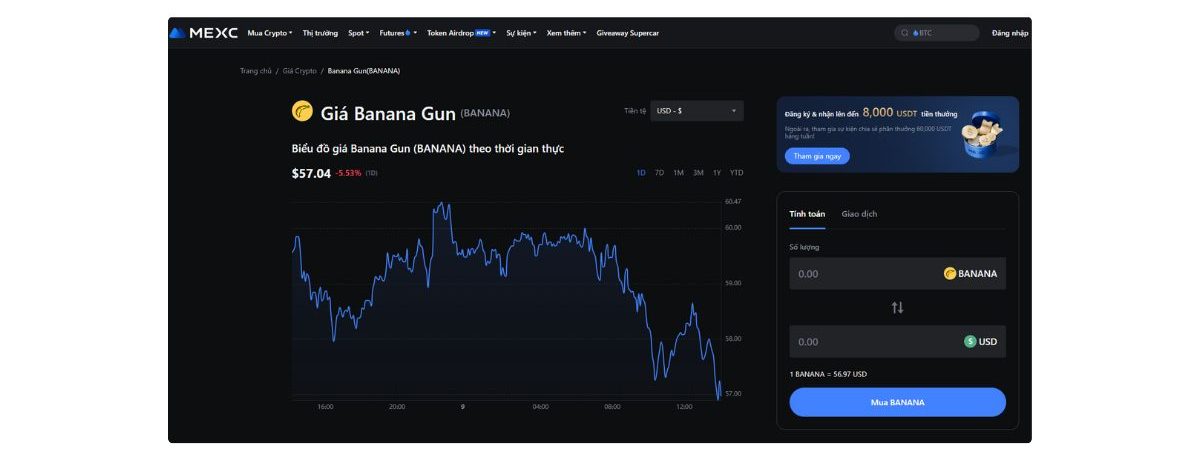Select the 1Y chart range
The width and height of the screenshot is (1200, 458).
[x=717, y=173]
